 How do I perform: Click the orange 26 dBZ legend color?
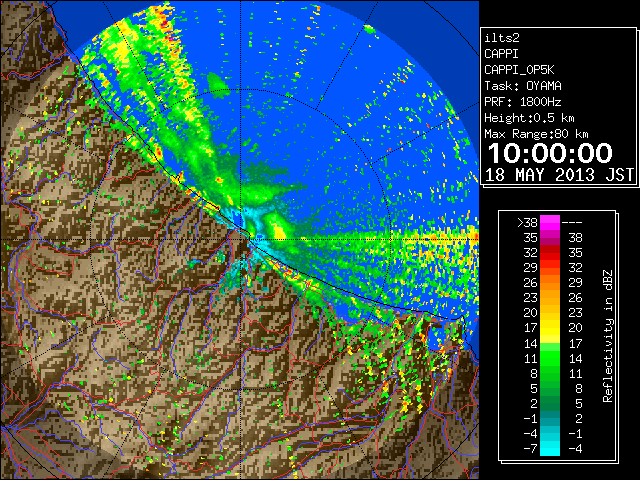[550, 283]
